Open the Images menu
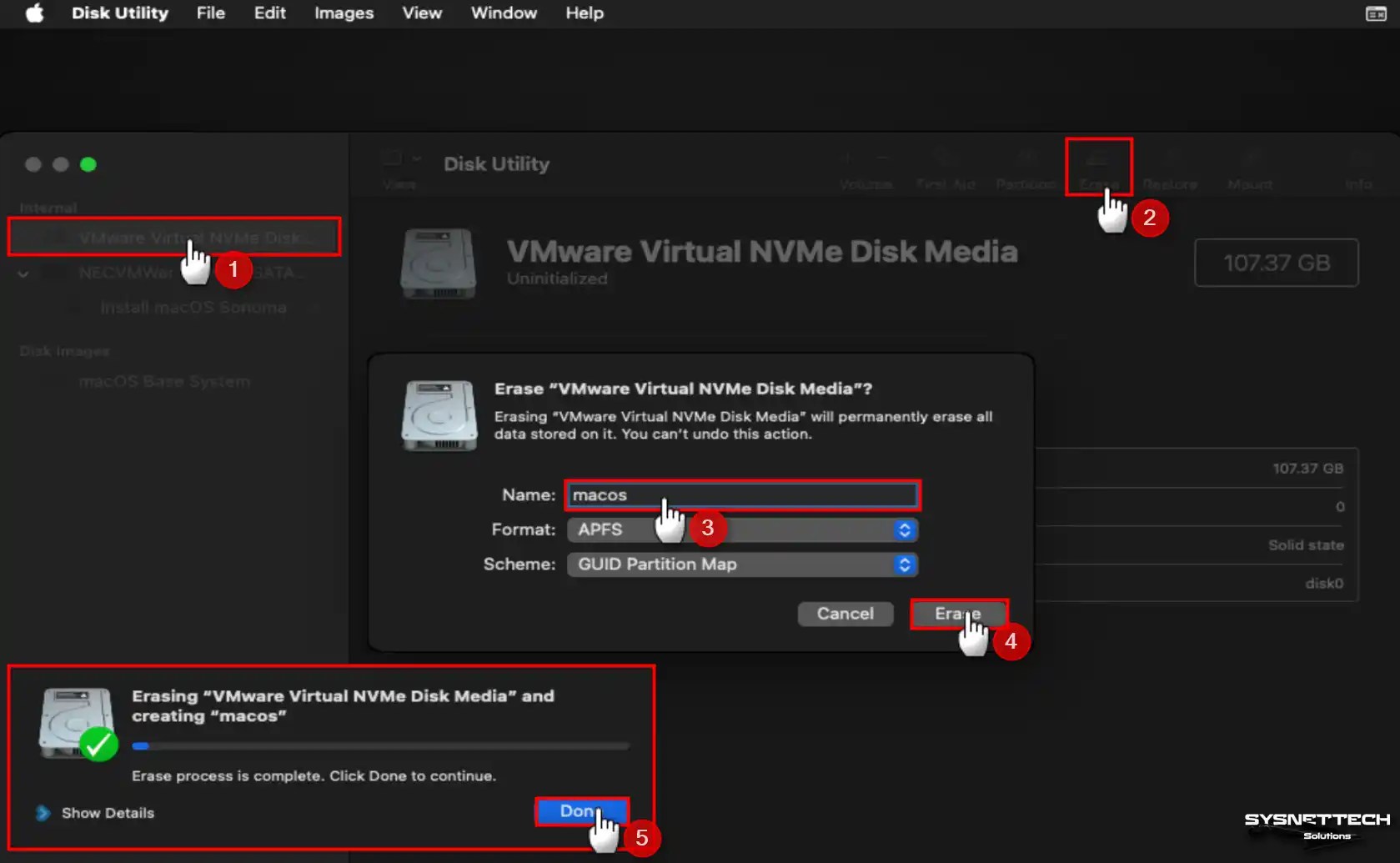1400x863 pixels. (x=344, y=13)
